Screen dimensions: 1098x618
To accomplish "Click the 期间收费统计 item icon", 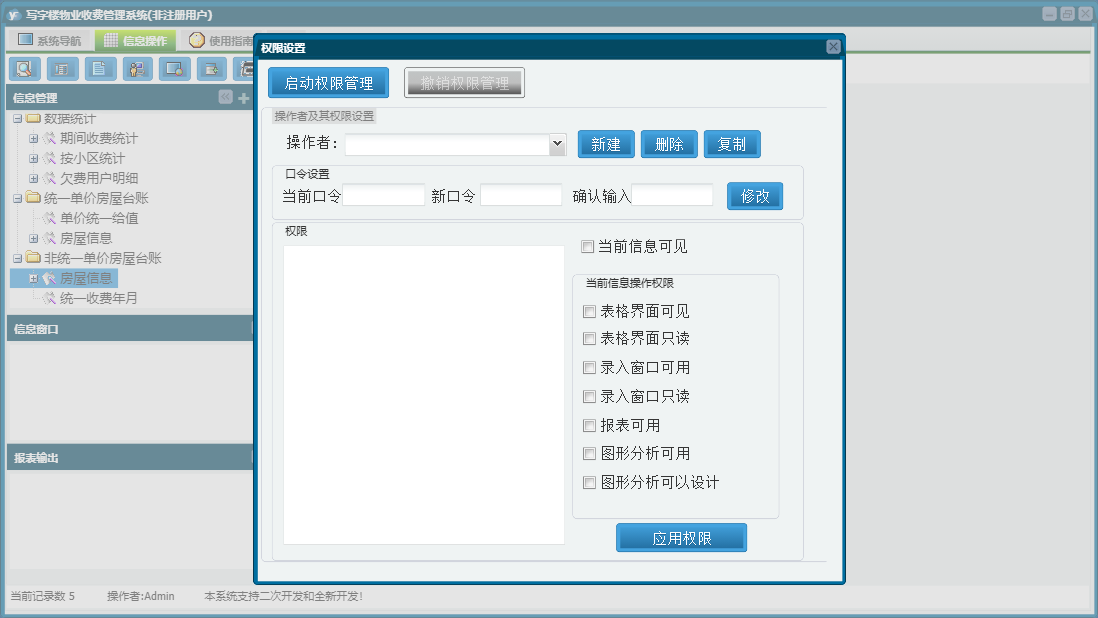I will pyautogui.click(x=50, y=139).
